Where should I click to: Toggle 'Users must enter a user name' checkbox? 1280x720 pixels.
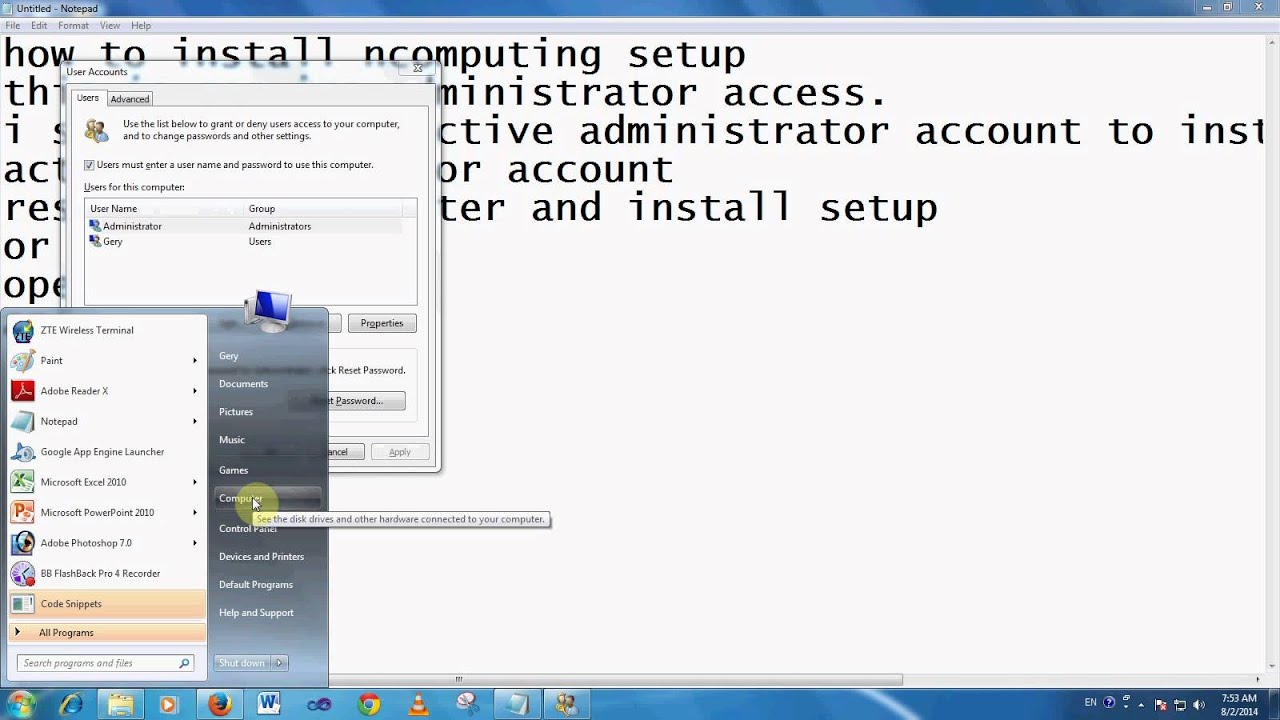pos(90,165)
